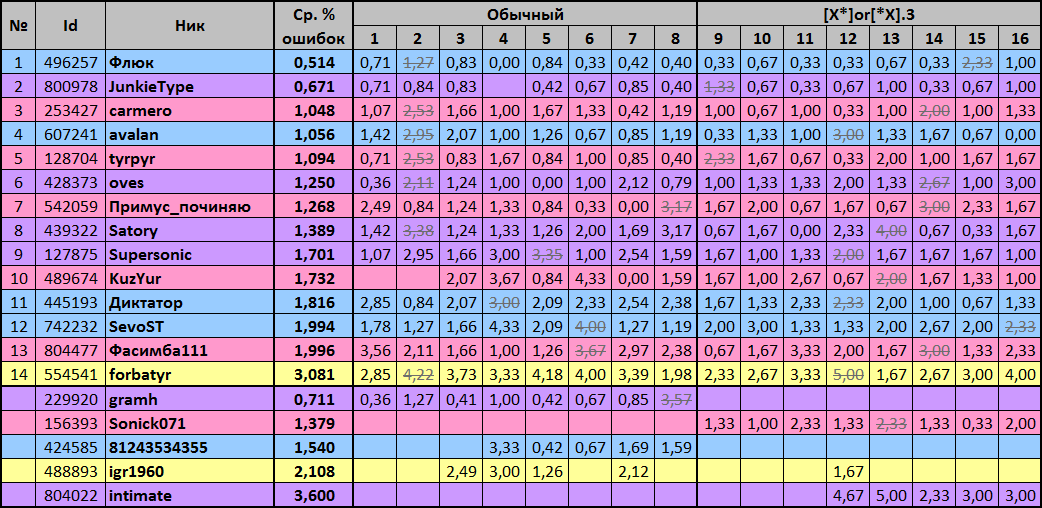Click the carmero nickname cell
The height and width of the screenshot is (508, 1042).
[x=189, y=111]
